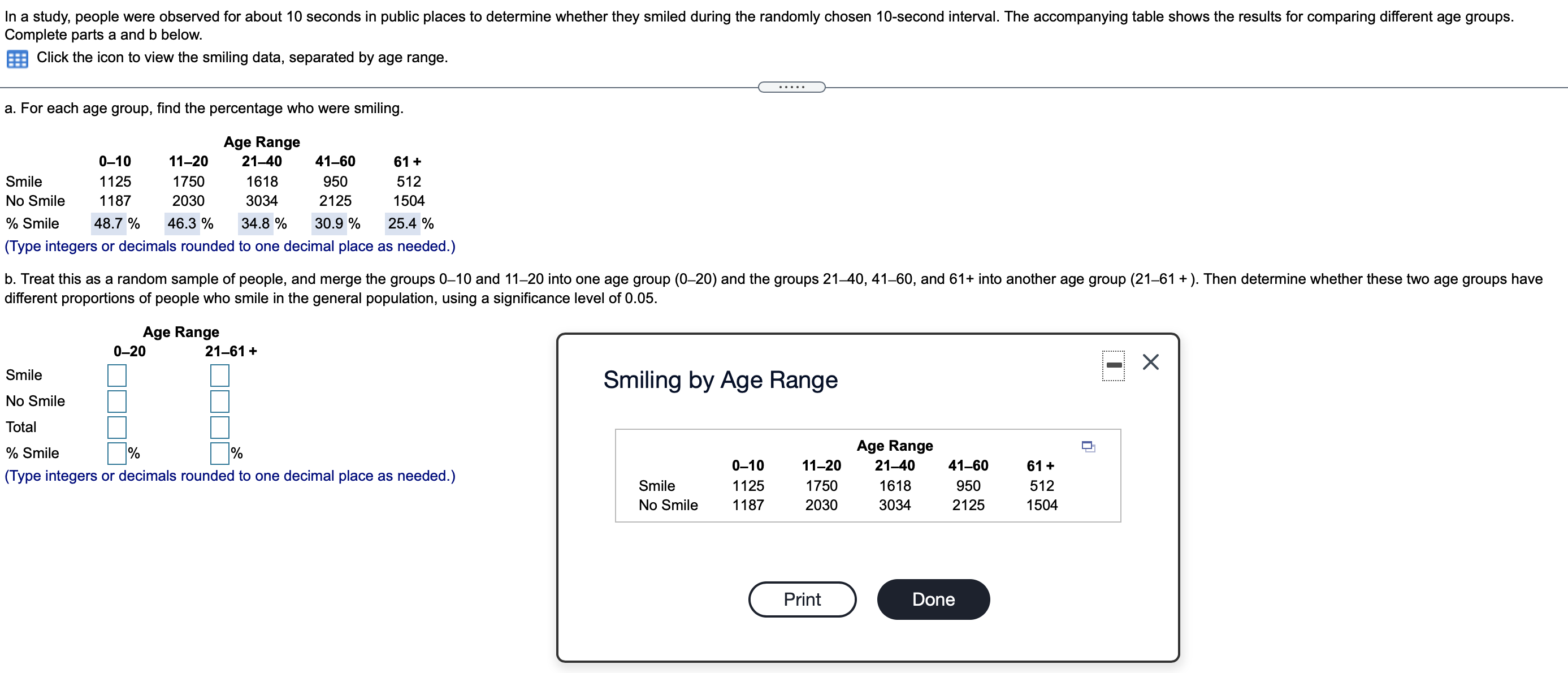
Task: Click Total input for 21–61+ group
Action: point(220,428)
